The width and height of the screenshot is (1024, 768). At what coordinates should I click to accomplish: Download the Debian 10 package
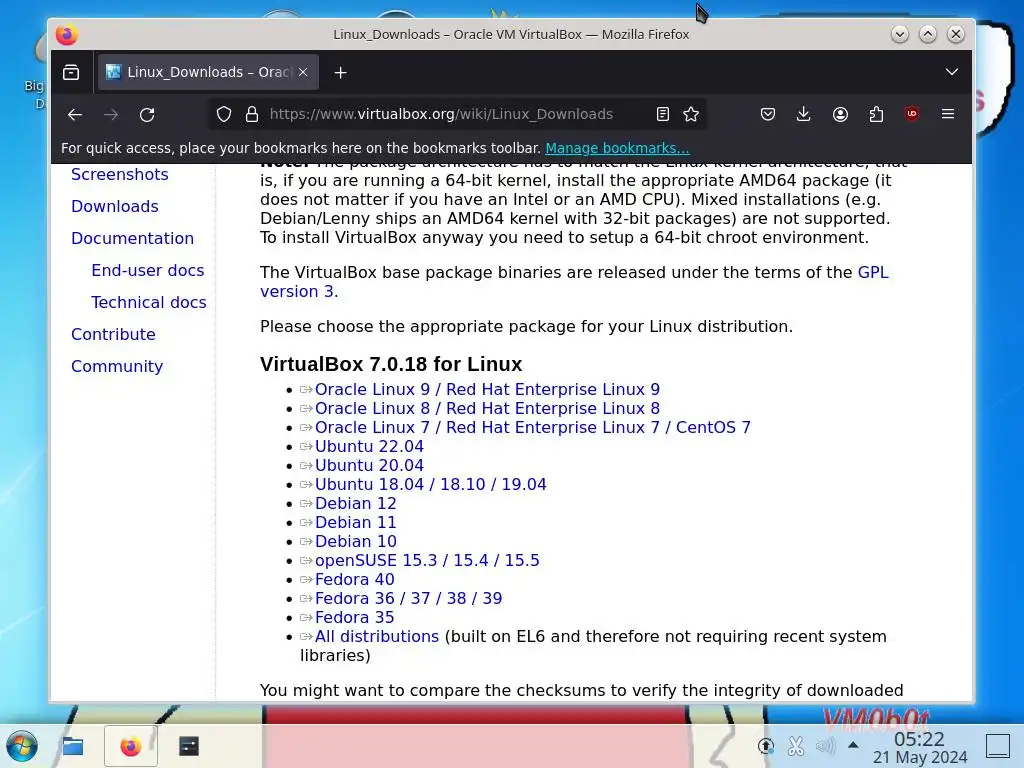coord(355,541)
